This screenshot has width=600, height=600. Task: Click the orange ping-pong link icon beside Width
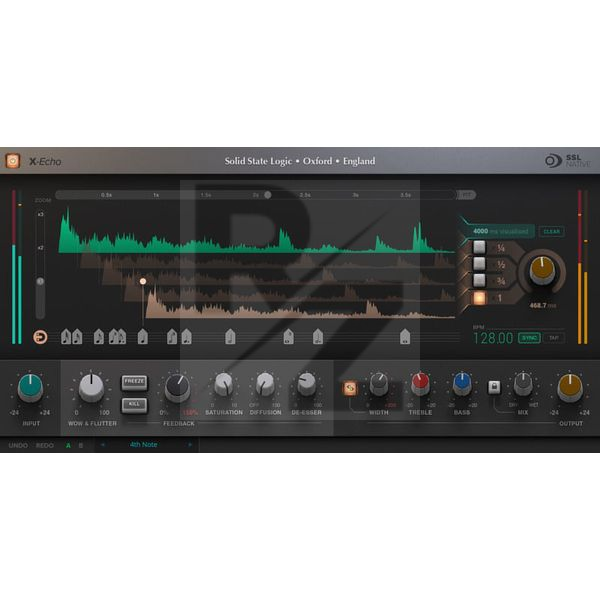350,388
